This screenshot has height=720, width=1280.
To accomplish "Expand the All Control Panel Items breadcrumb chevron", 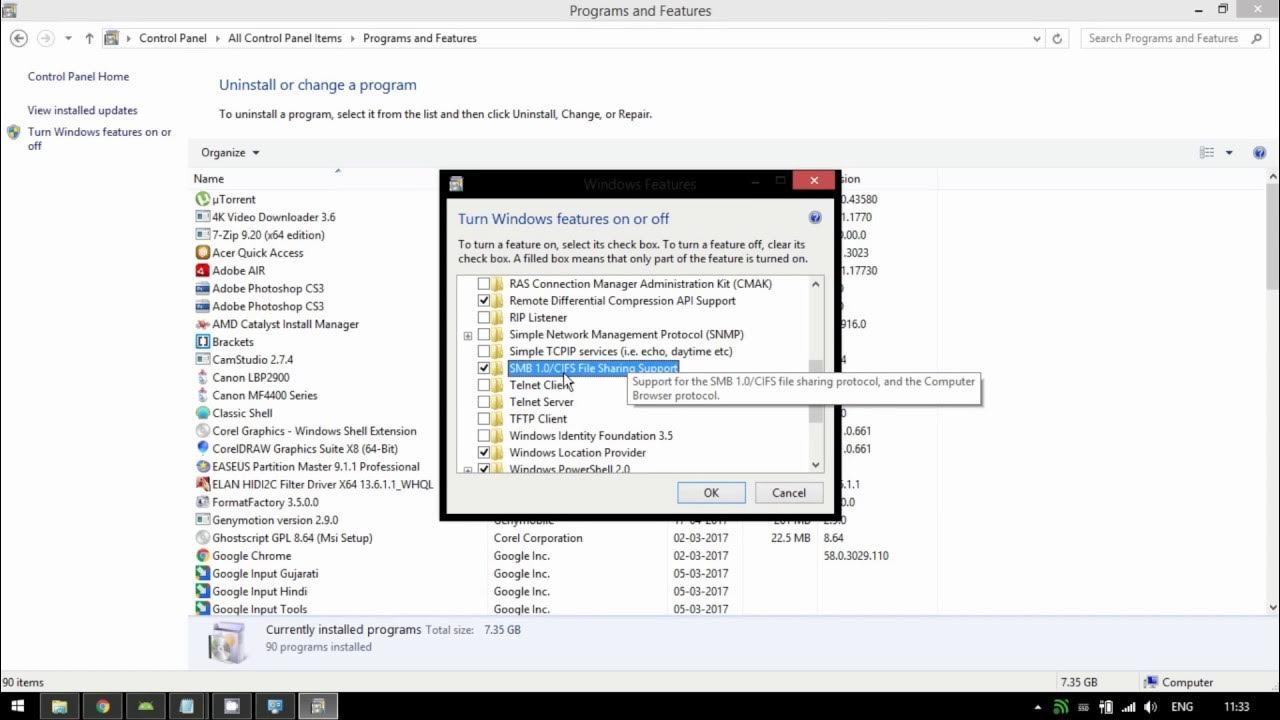I will pyautogui.click(x=352, y=38).
